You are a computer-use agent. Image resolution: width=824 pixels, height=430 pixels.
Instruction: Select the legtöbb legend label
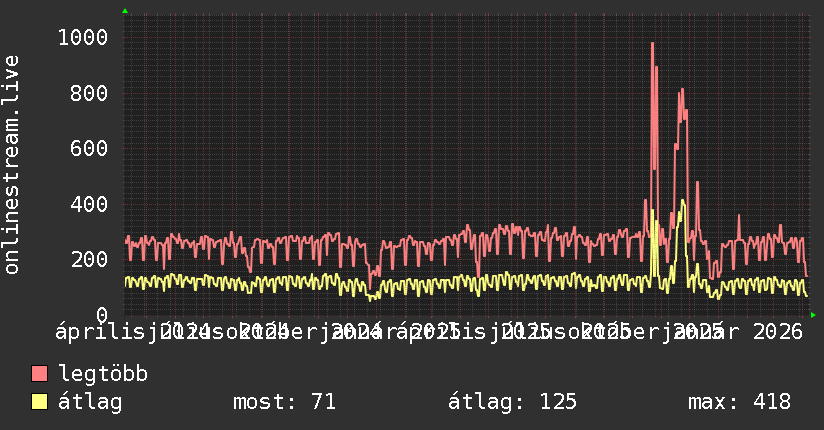[x=103, y=373]
